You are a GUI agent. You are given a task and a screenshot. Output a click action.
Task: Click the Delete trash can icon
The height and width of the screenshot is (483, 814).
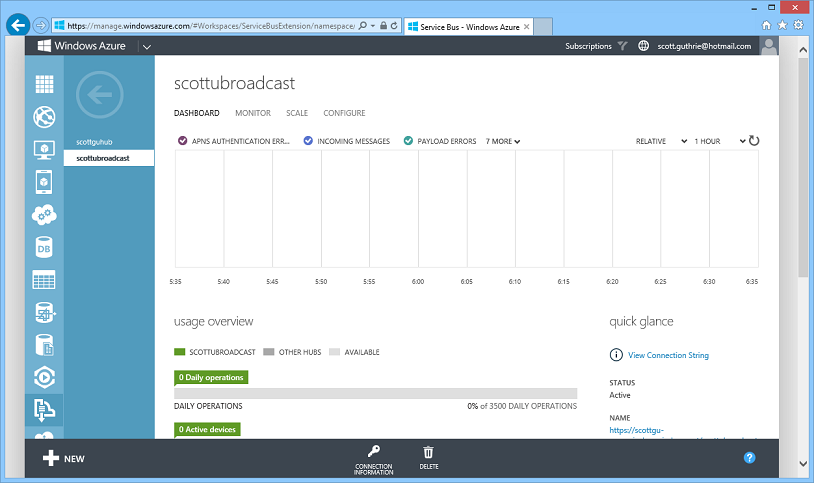tap(428, 452)
